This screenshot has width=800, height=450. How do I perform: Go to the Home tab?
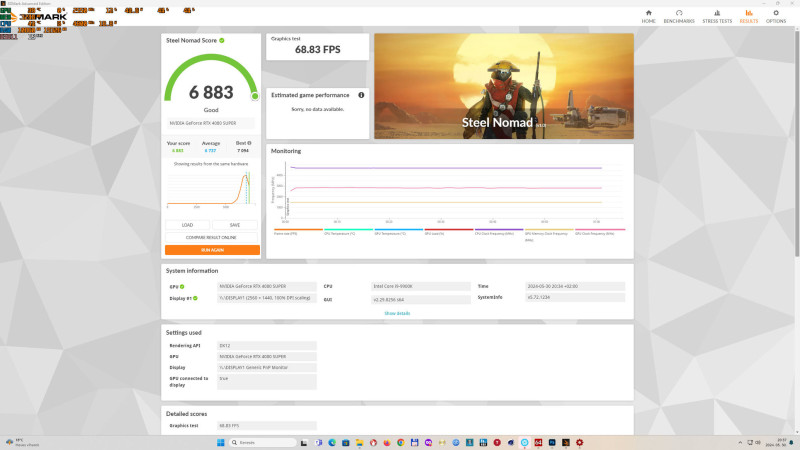pyautogui.click(x=648, y=16)
